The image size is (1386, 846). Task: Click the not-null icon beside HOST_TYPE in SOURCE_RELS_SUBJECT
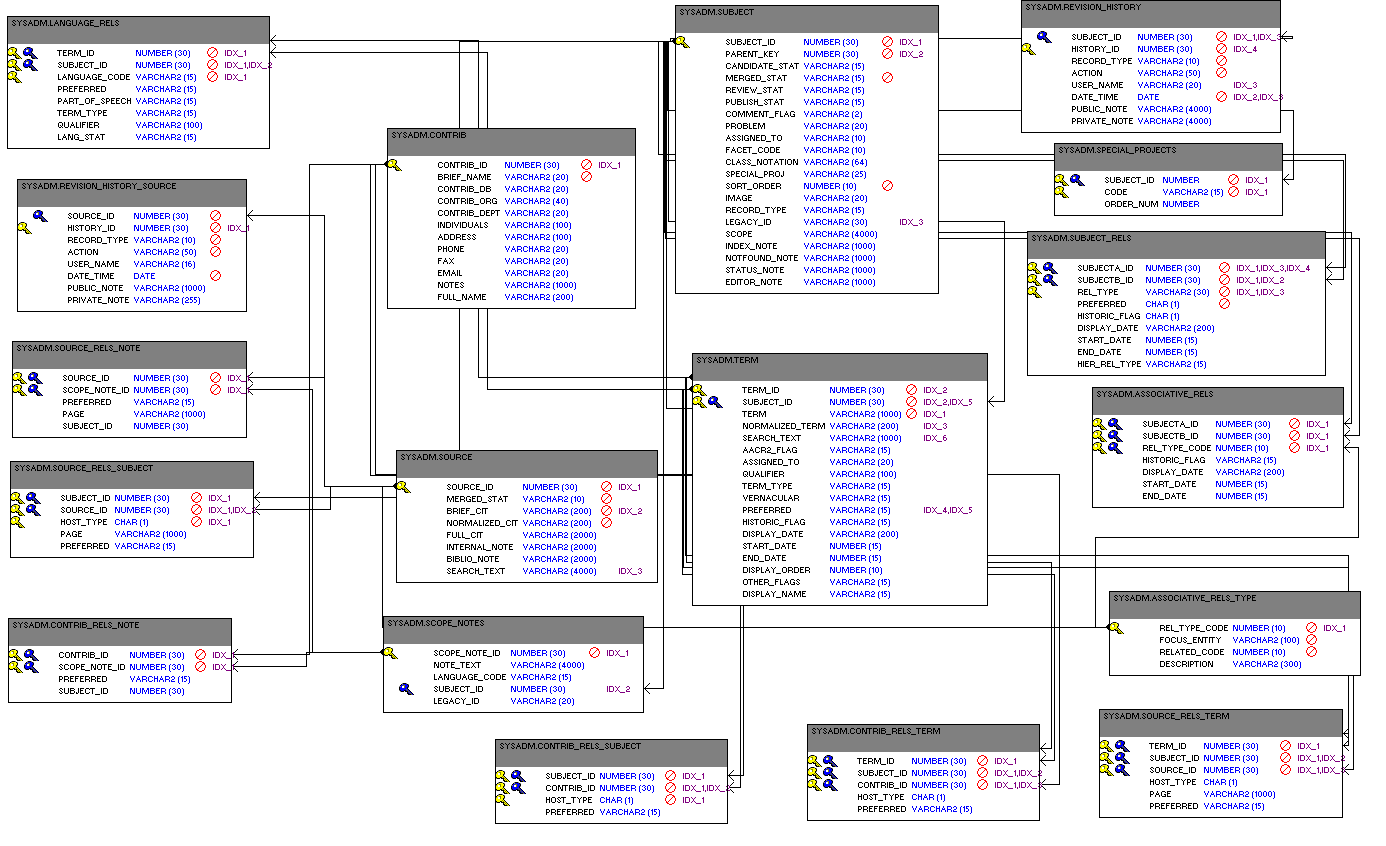pos(196,522)
